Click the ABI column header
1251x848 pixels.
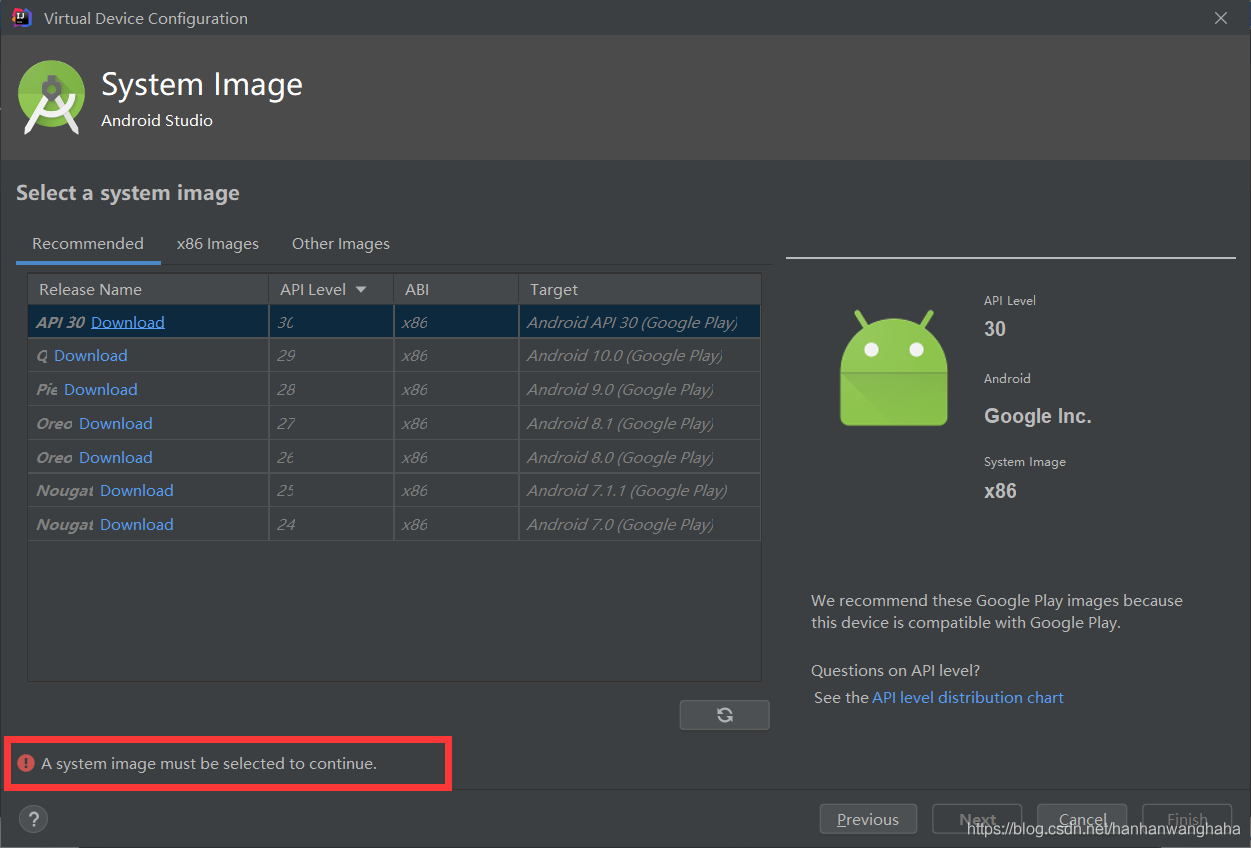(416, 288)
